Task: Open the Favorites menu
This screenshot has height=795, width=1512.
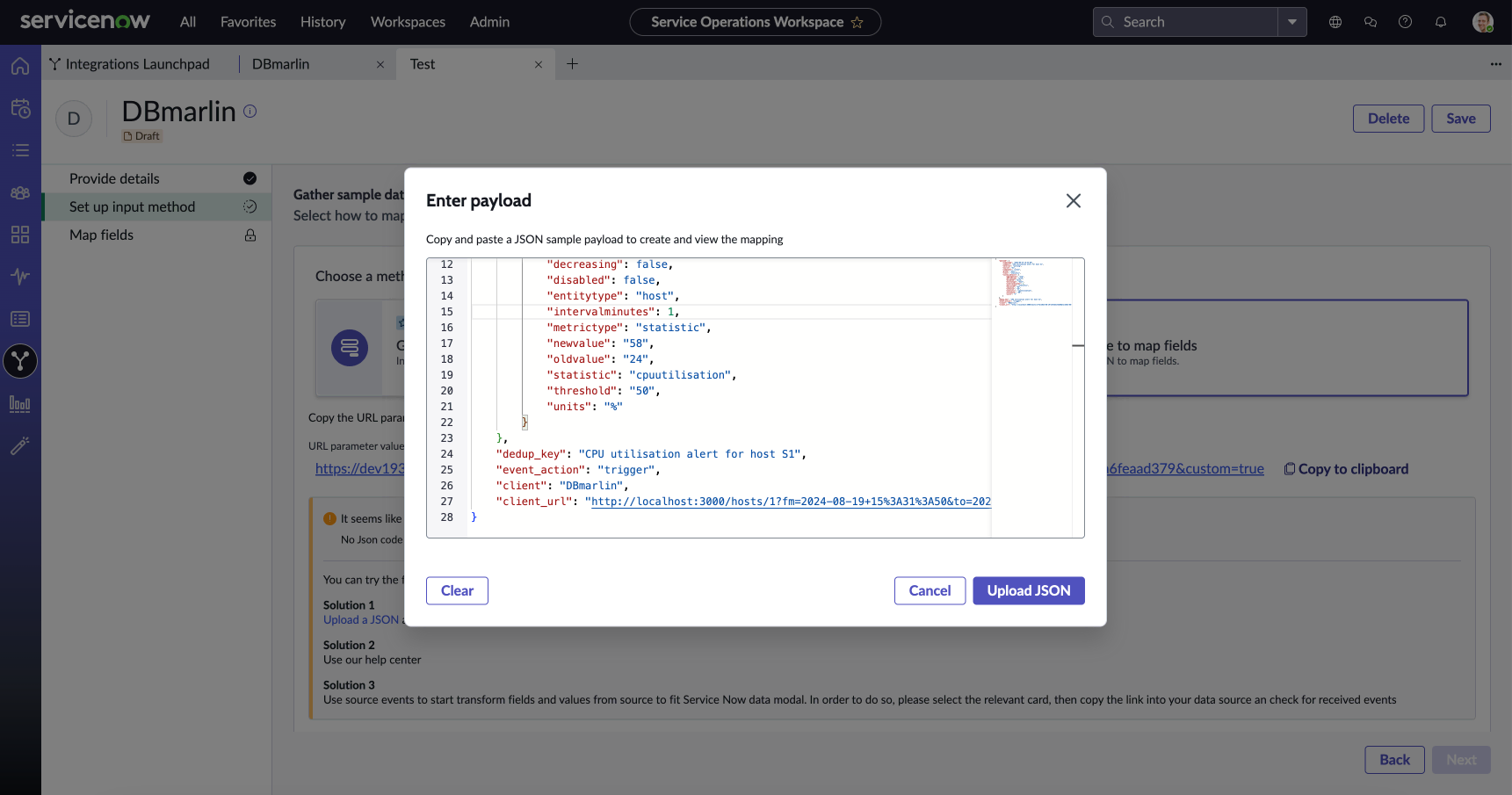Action: tap(248, 22)
